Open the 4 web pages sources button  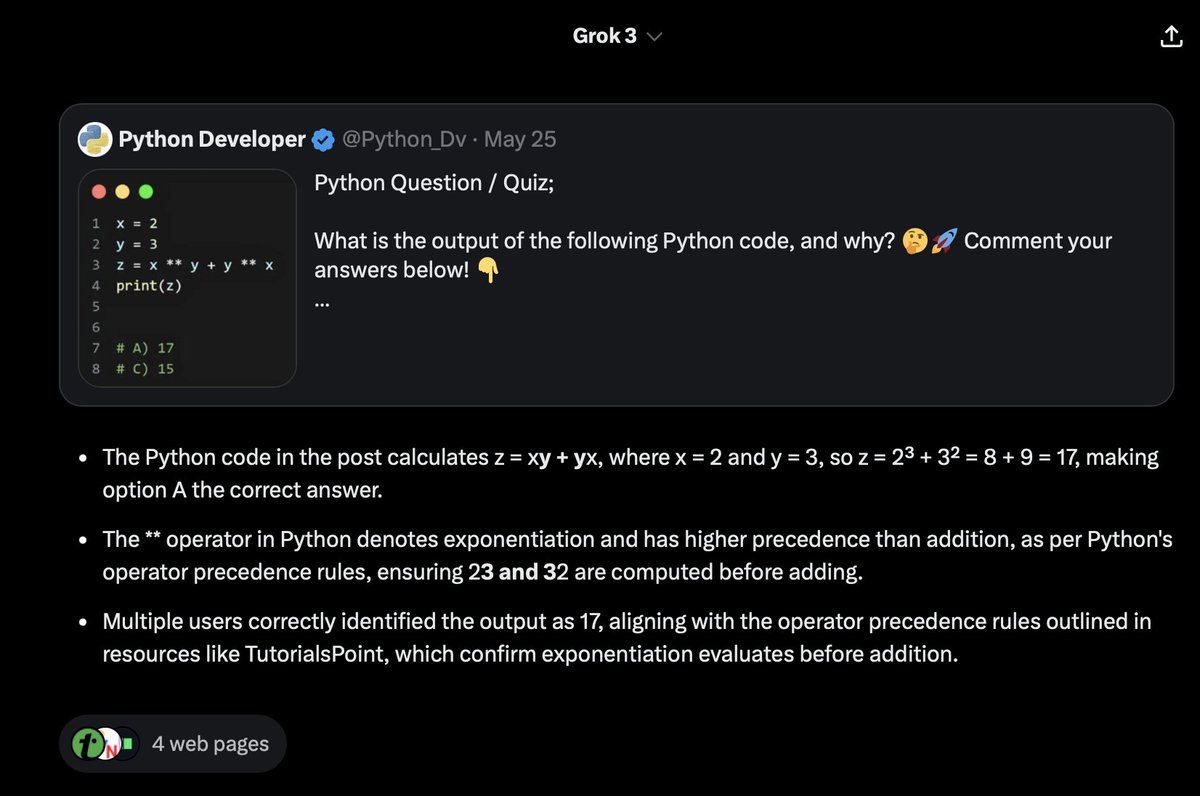pyautogui.click(x=173, y=744)
